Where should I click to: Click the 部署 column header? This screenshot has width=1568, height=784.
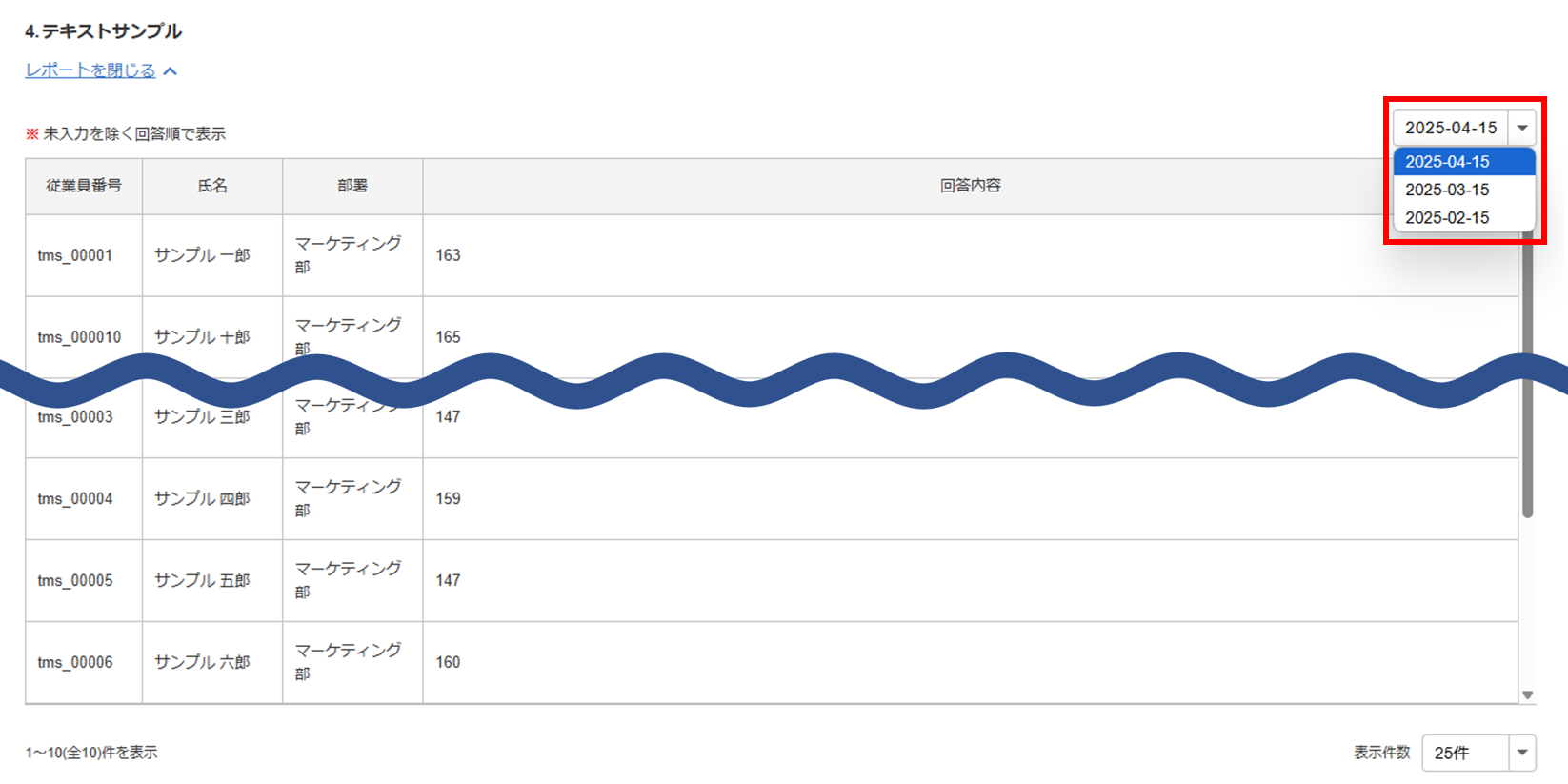[352, 186]
